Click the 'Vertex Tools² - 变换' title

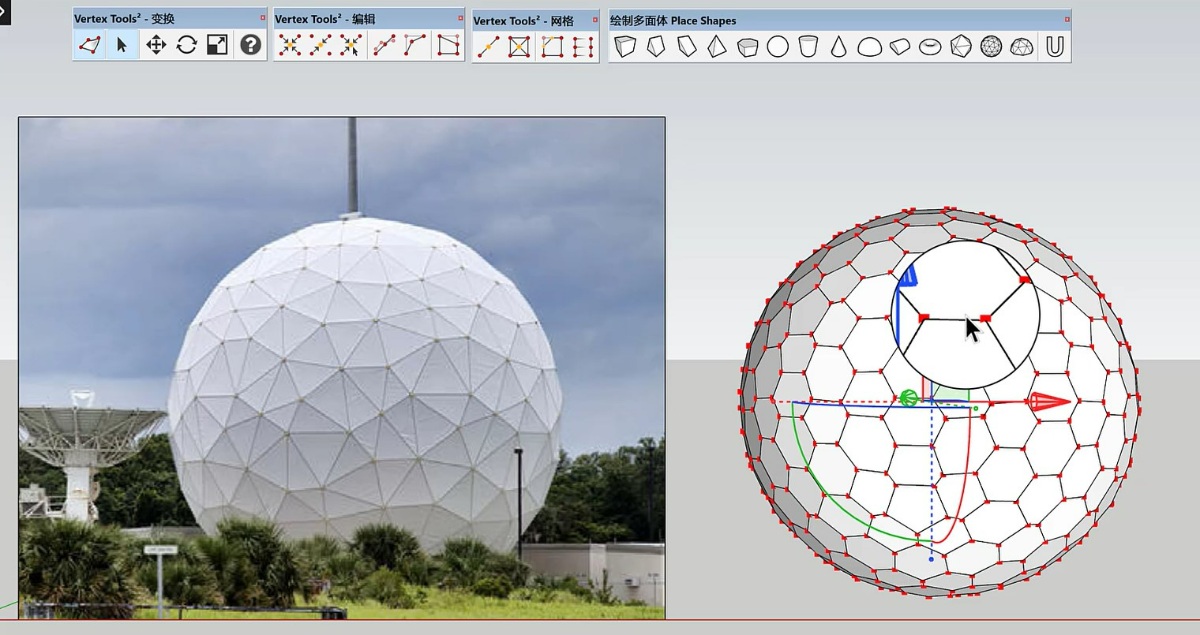coord(124,18)
